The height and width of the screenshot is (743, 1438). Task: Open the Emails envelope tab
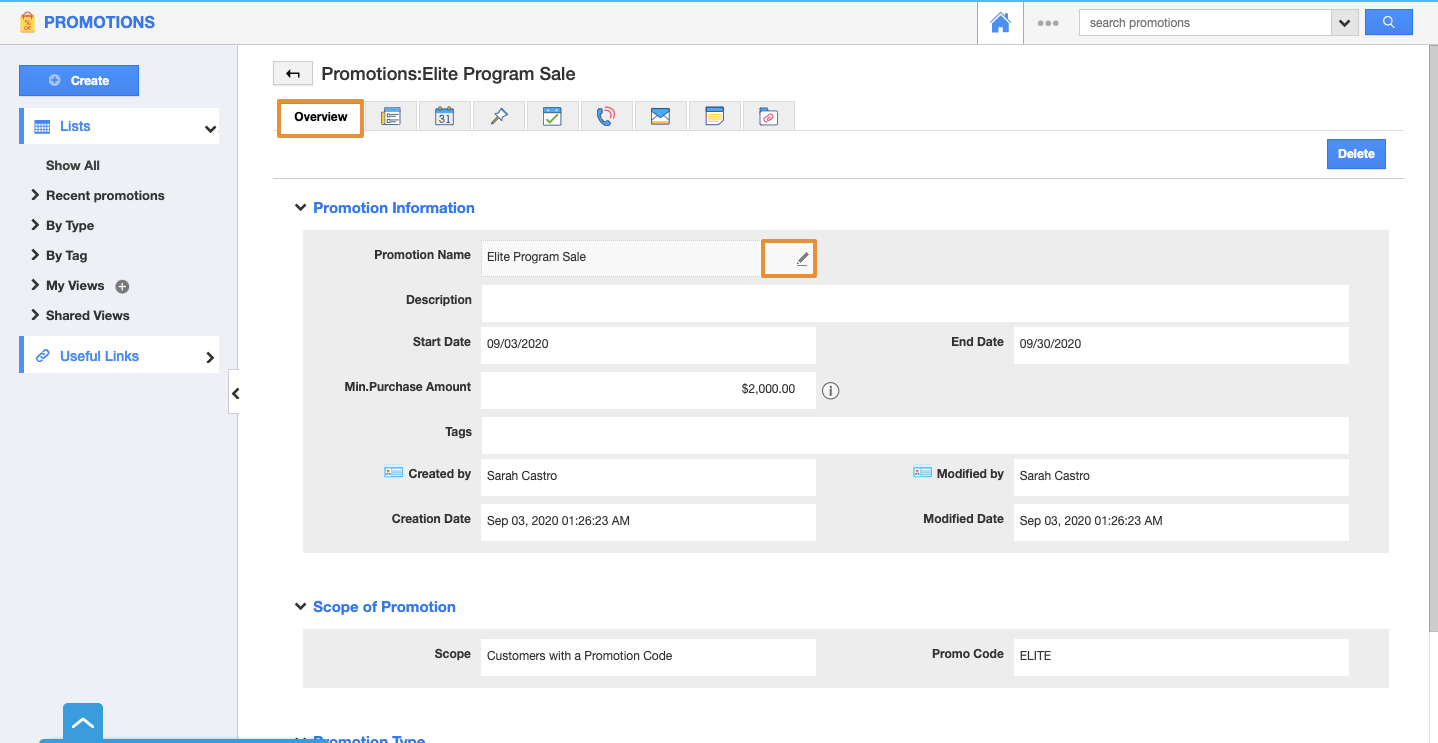coord(660,117)
